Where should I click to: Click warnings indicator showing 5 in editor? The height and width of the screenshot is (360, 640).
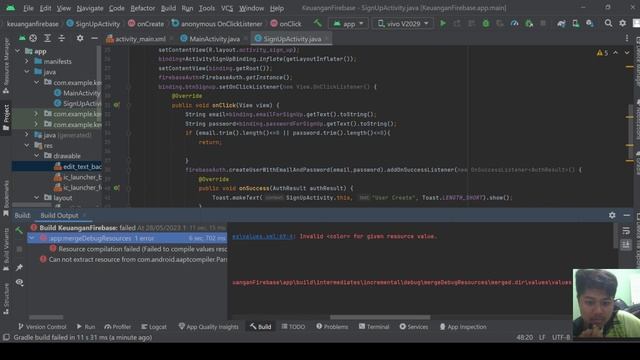(602, 53)
